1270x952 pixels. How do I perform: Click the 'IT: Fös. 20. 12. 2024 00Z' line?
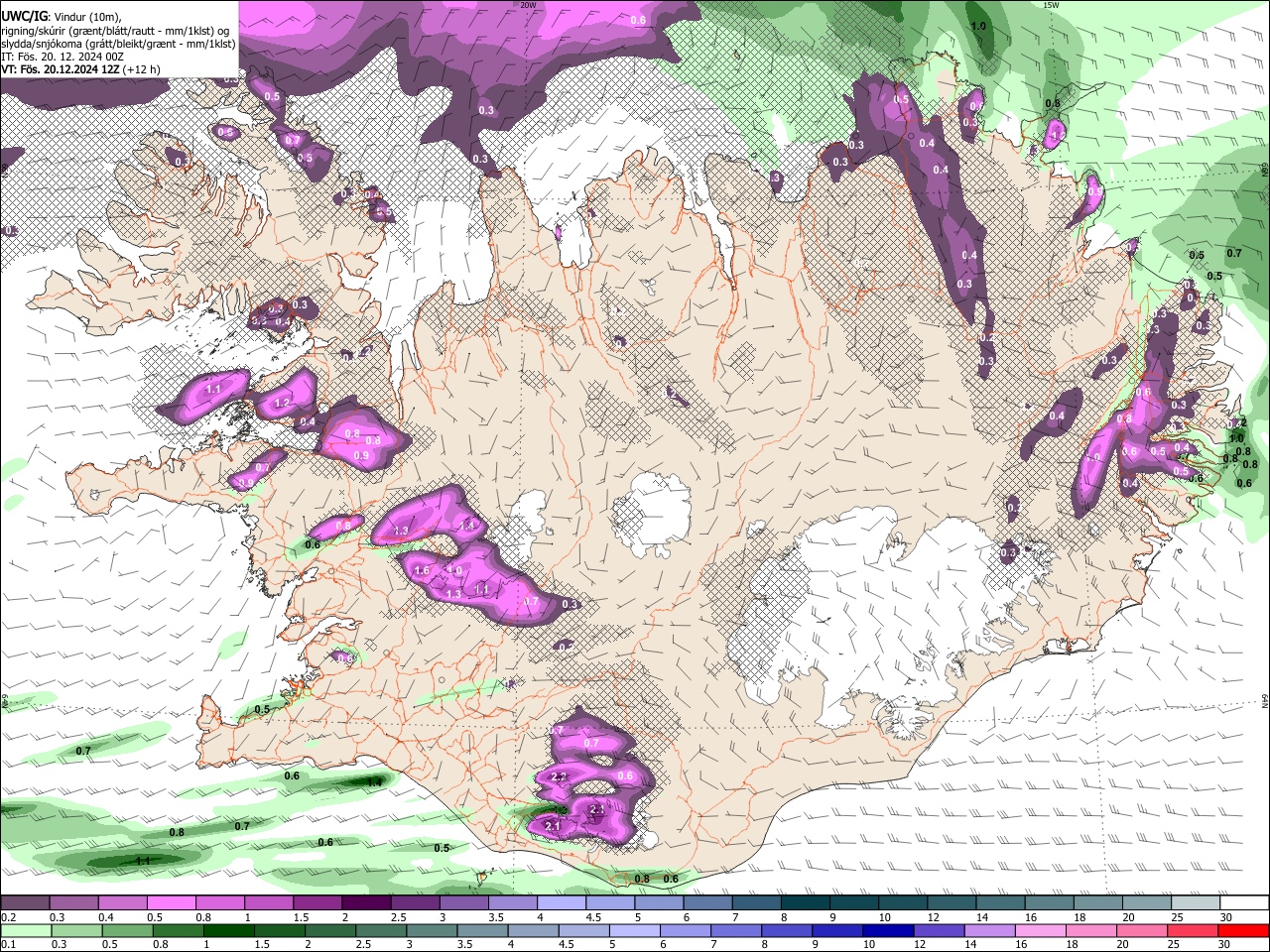[63, 58]
